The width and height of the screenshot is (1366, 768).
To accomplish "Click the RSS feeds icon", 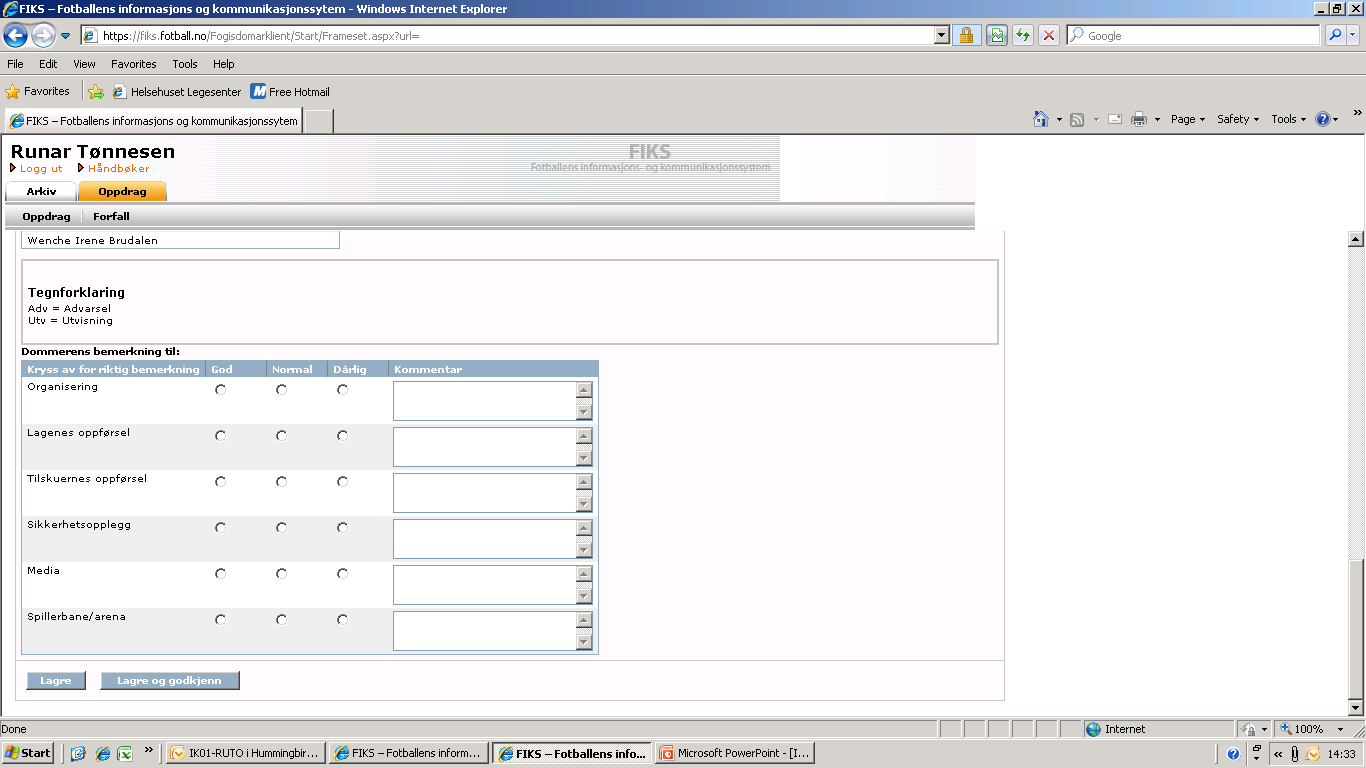I will coord(1077,119).
